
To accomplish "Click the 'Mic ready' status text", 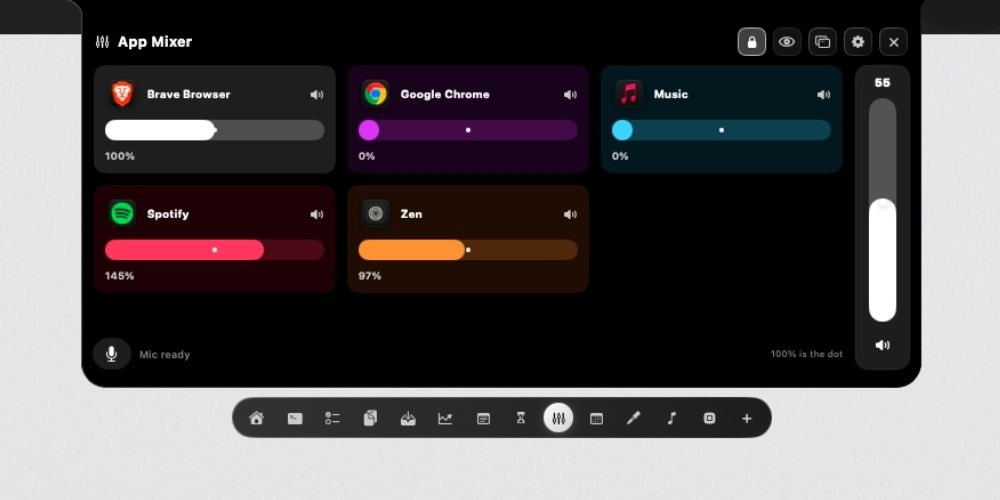I will [x=165, y=355].
